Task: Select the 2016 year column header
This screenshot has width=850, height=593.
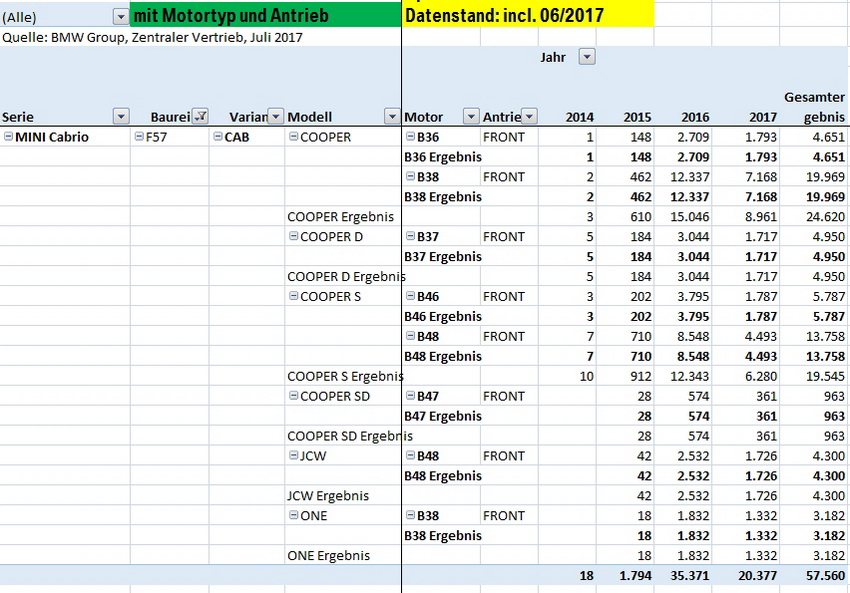Action: point(695,117)
